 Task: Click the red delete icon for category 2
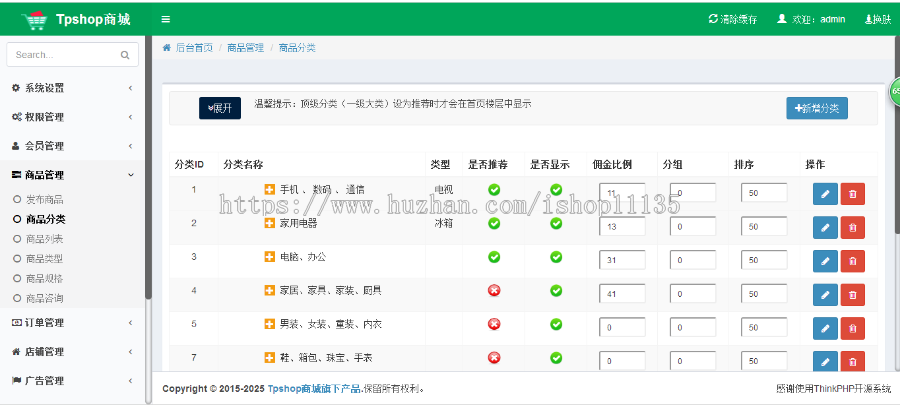[x=852, y=228]
